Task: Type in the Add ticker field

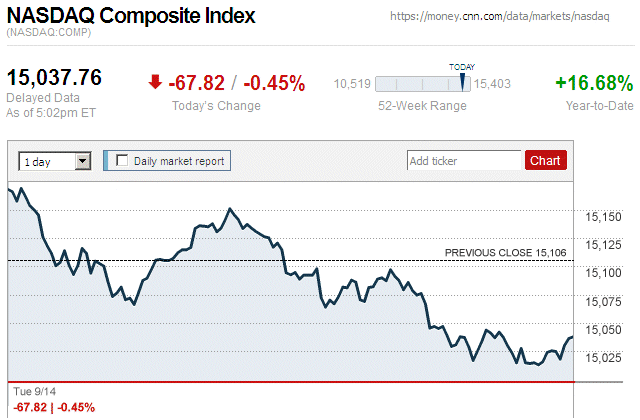Action: (x=464, y=160)
